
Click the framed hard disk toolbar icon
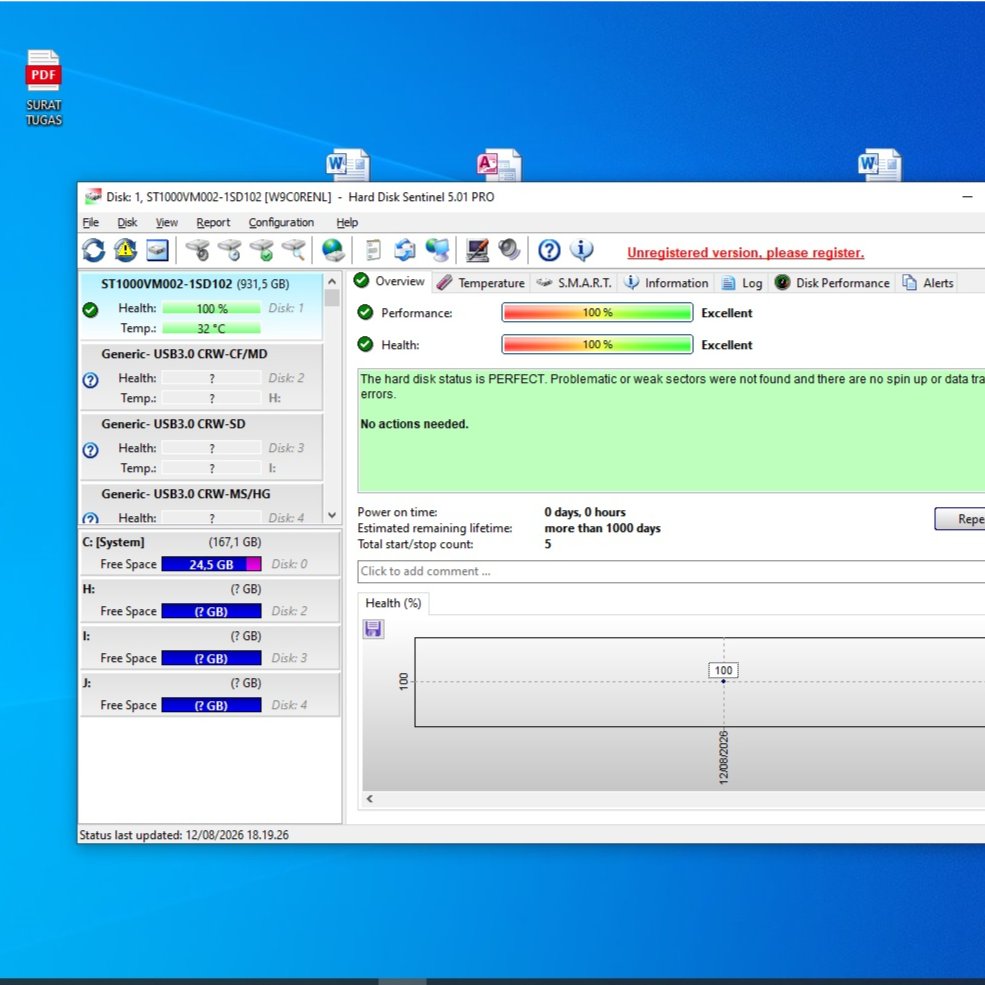[x=157, y=251]
